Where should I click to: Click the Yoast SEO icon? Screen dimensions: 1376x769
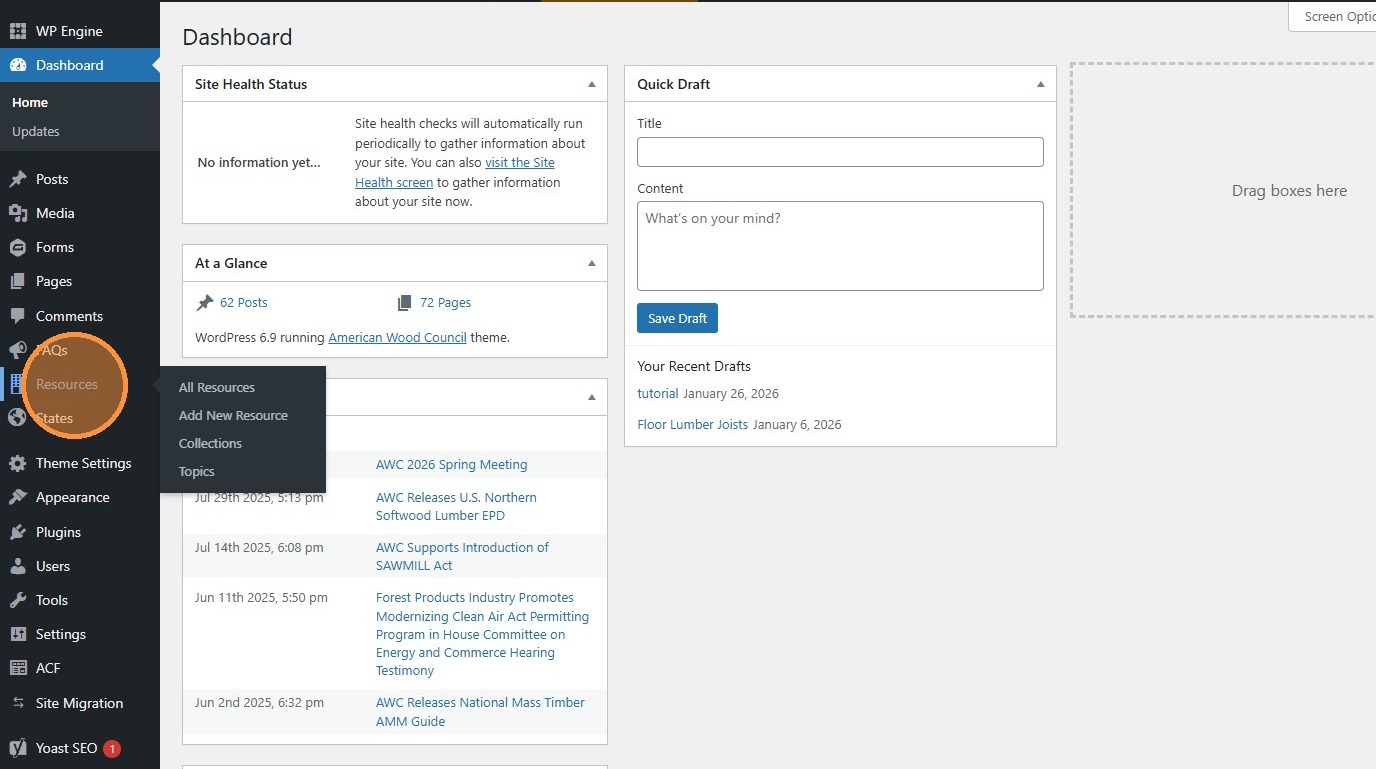coord(18,749)
